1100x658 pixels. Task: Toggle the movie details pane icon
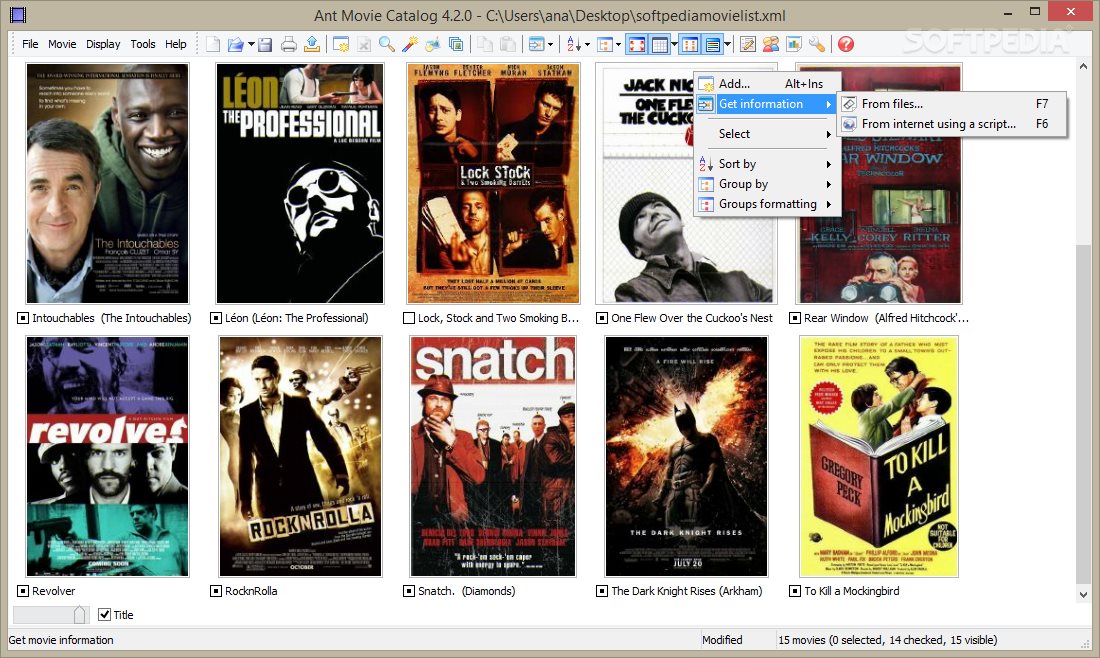[x=713, y=44]
